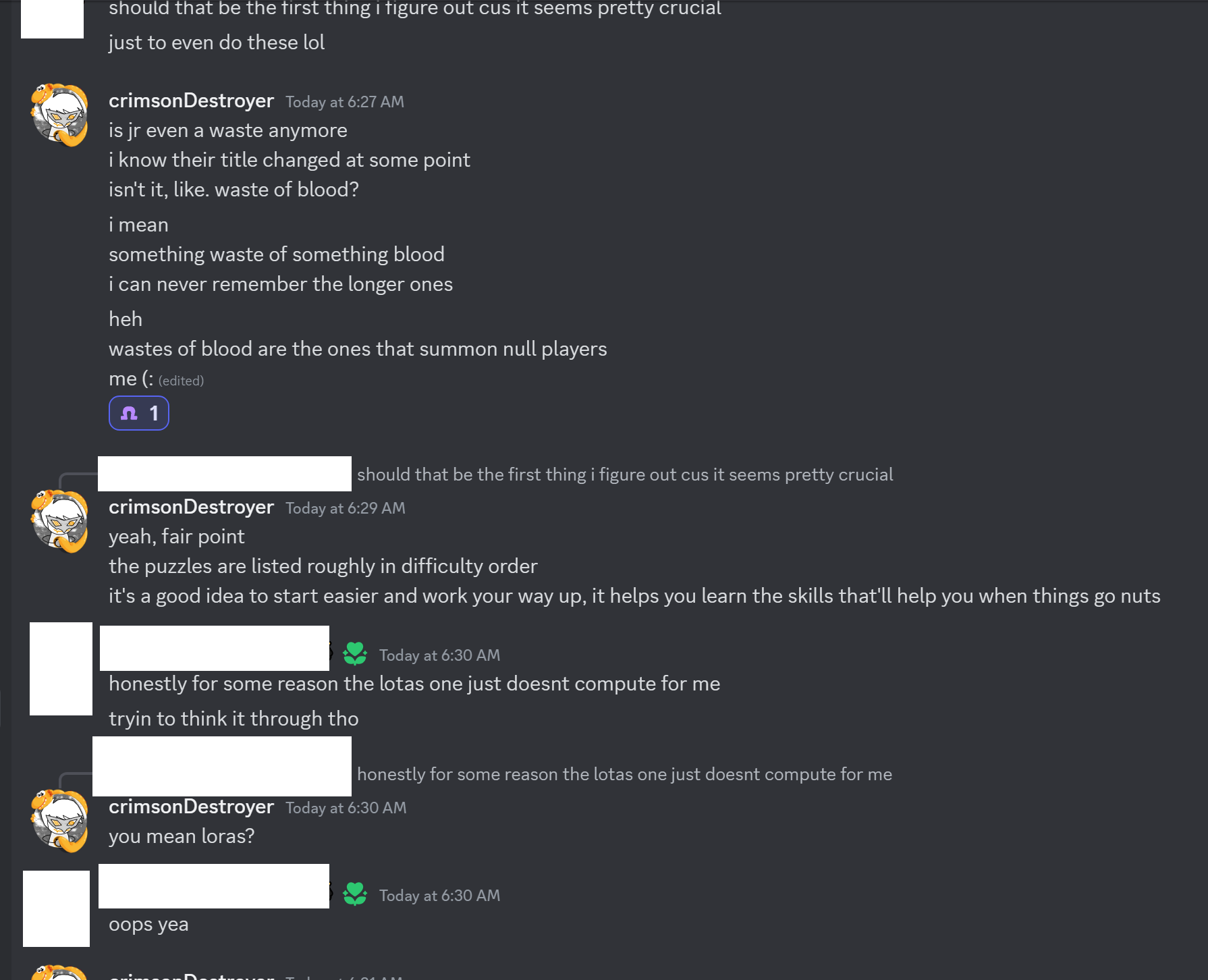This screenshot has width=1208, height=980.
Task: Click the message "wastes of blood are the ones that summon null players"
Action: pos(358,349)
